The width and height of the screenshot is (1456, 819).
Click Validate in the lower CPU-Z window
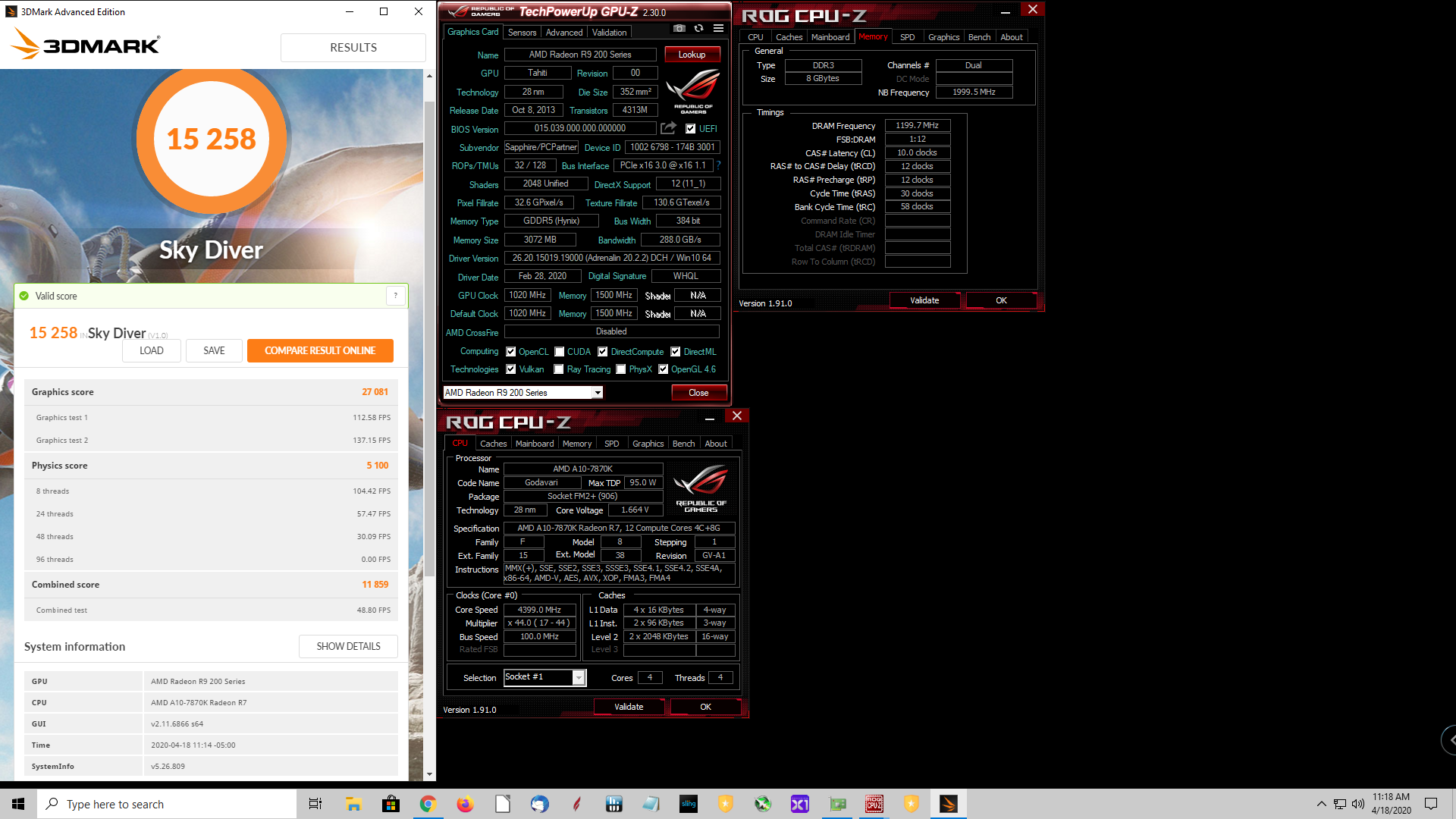point(629,707)
